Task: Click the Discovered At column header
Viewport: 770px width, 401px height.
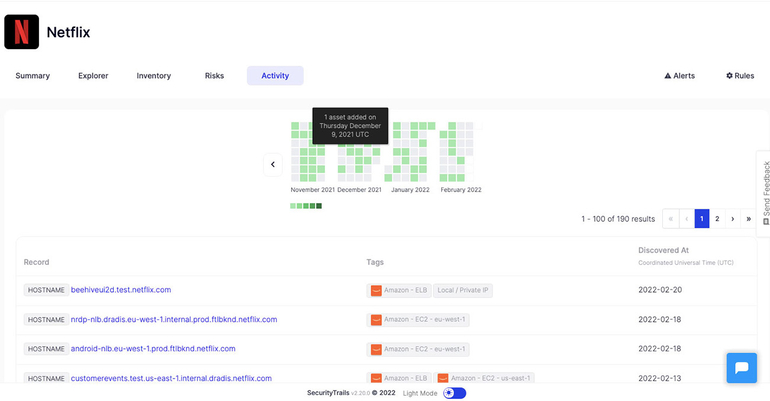Action: coord(663,250)
